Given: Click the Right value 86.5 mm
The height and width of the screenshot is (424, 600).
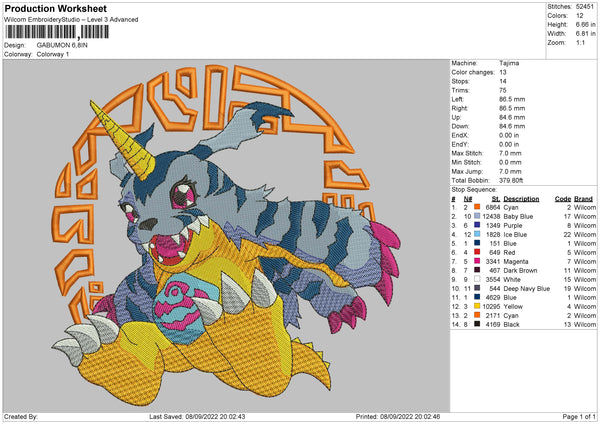Looking at the screenshot, I should coord(512,108).
